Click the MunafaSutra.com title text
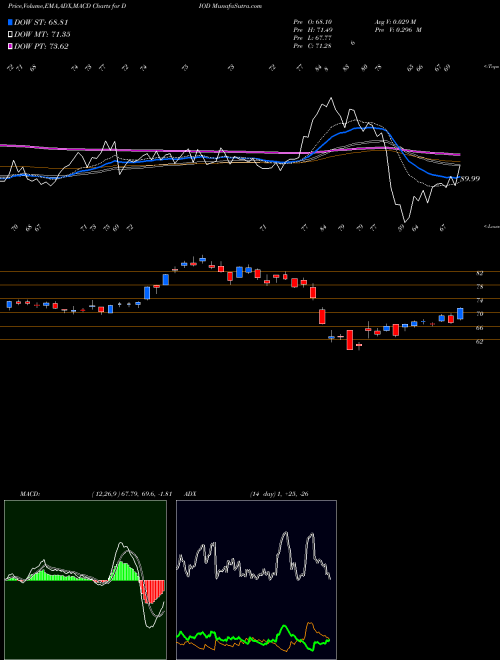Image resolution: width=500 pixels, height=660 pixels. point(237,6)
